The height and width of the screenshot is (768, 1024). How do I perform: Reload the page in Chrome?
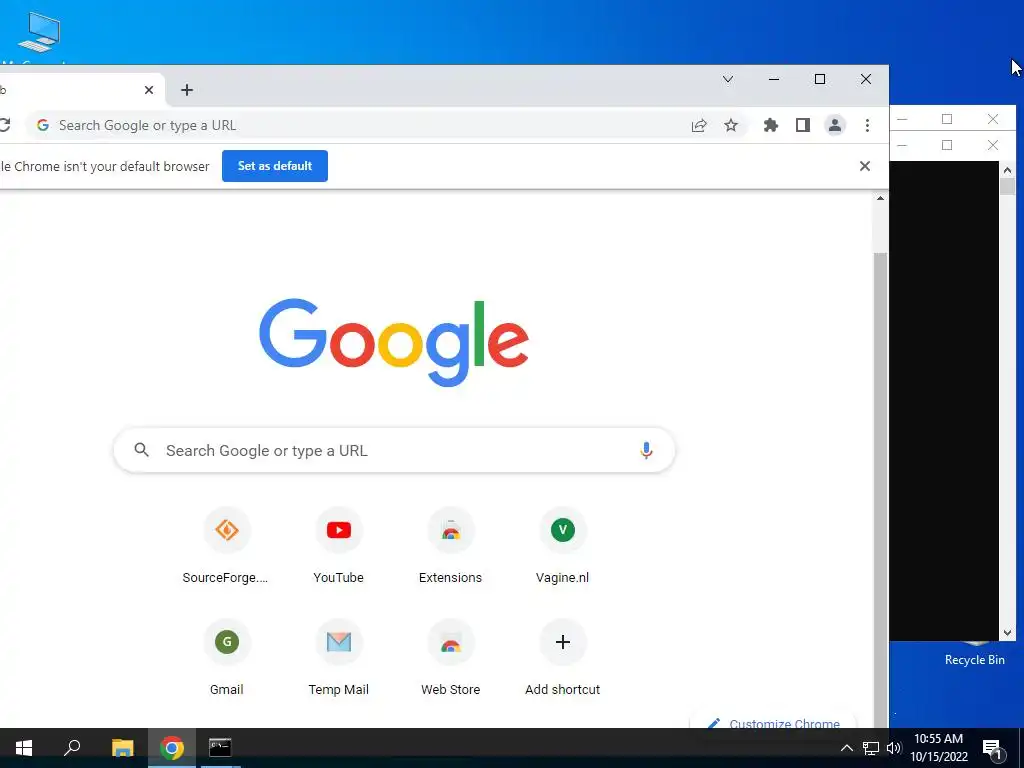3,125
